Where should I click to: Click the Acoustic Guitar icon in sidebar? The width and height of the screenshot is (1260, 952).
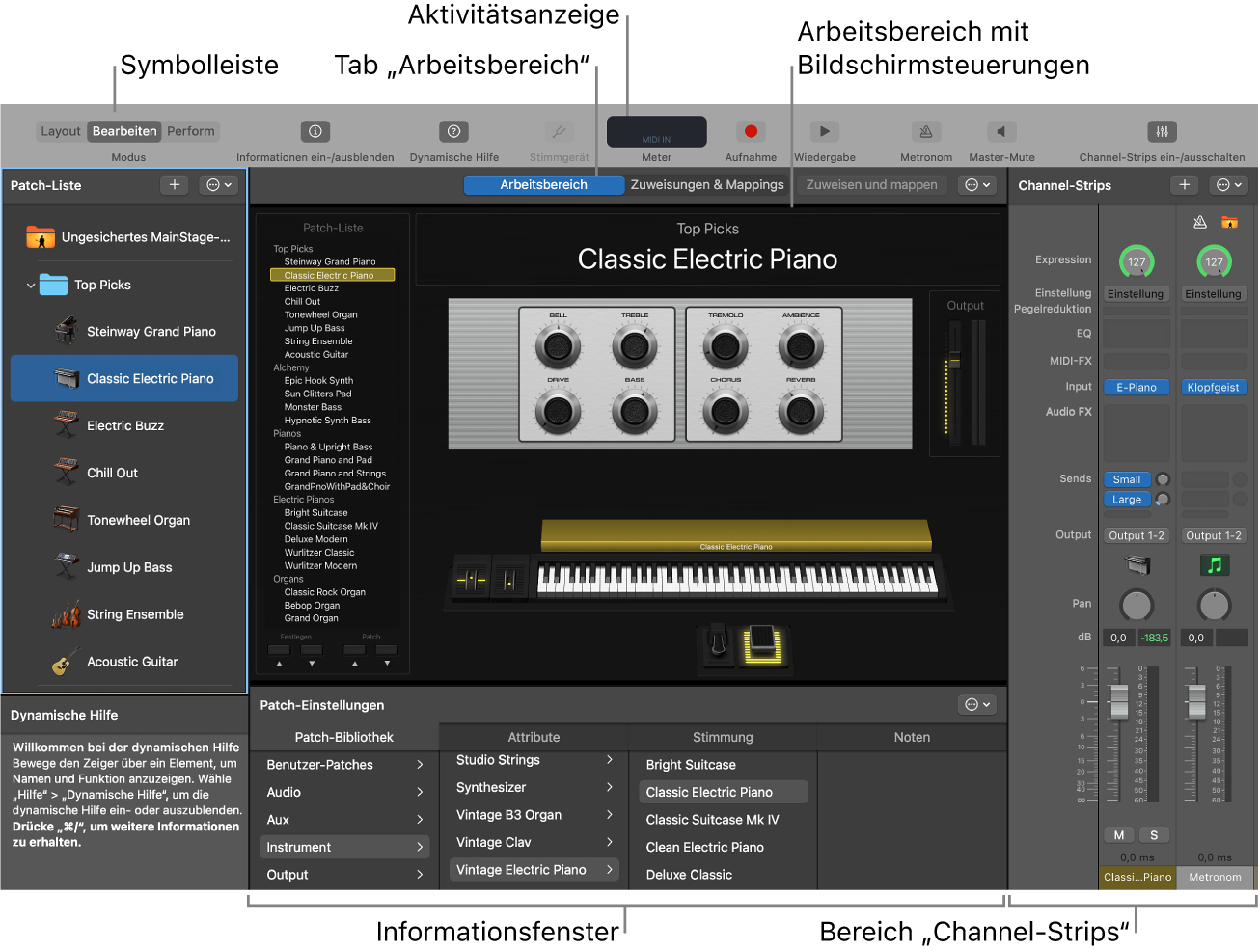66,662
